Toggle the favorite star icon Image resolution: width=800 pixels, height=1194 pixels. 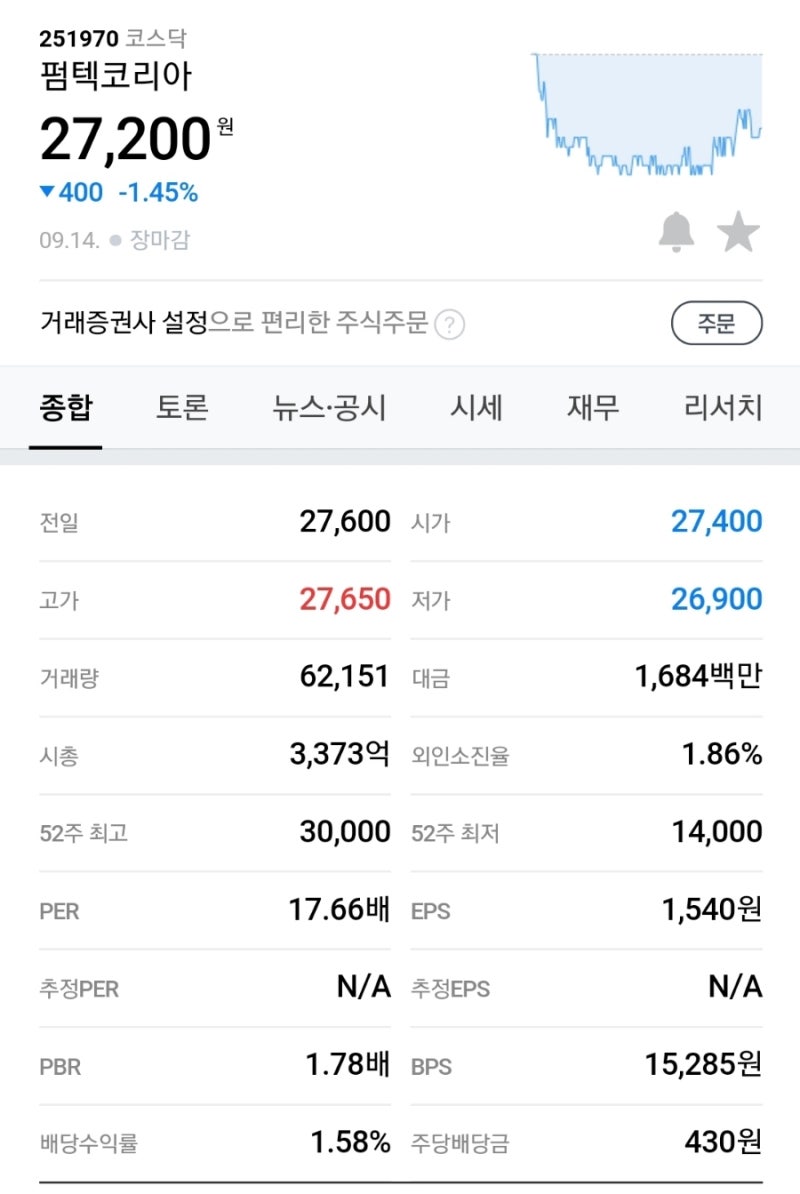tap(738, 232)
